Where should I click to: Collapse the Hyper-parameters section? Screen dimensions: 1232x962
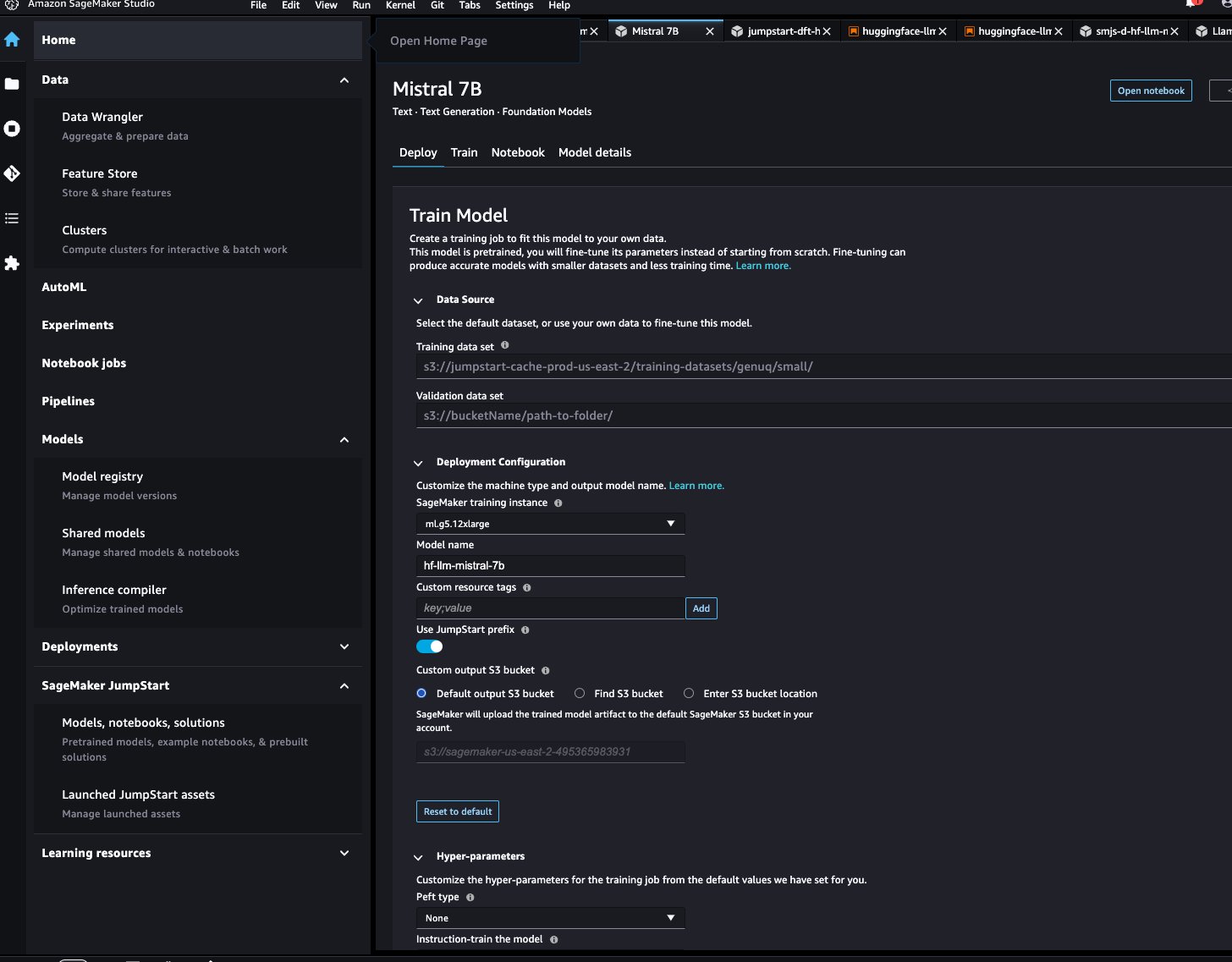pyautogui.click(x=418, y=857)
